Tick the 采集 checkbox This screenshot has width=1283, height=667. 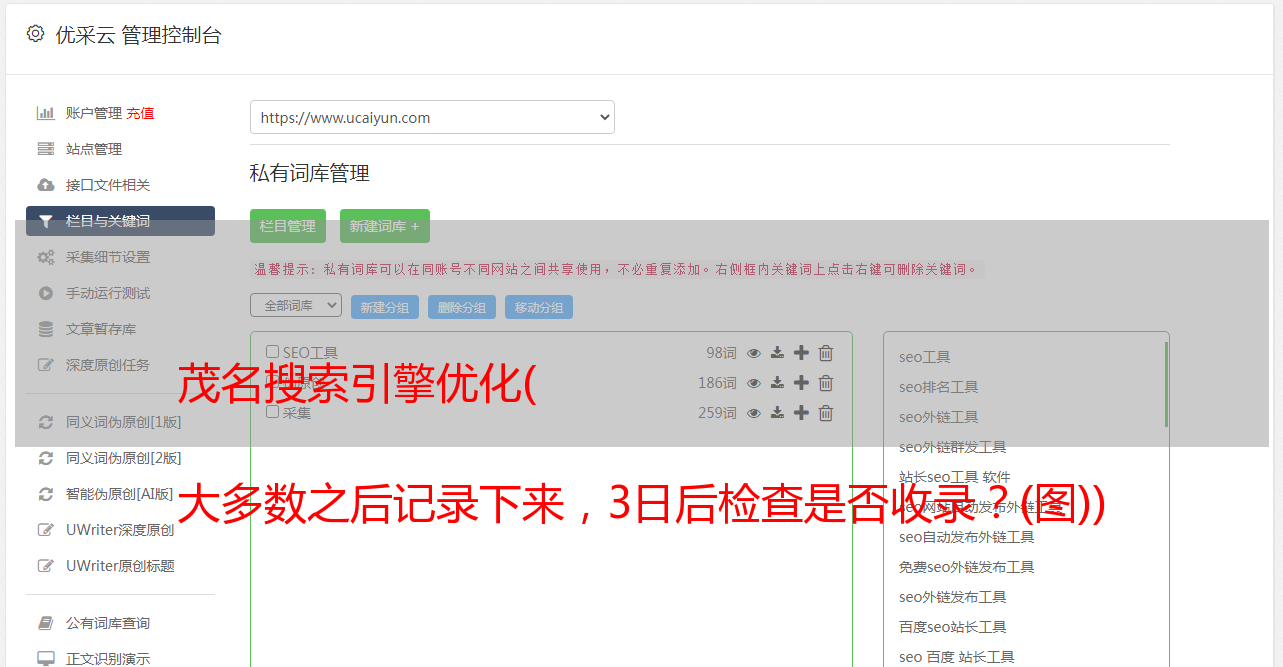click(273, 411)
